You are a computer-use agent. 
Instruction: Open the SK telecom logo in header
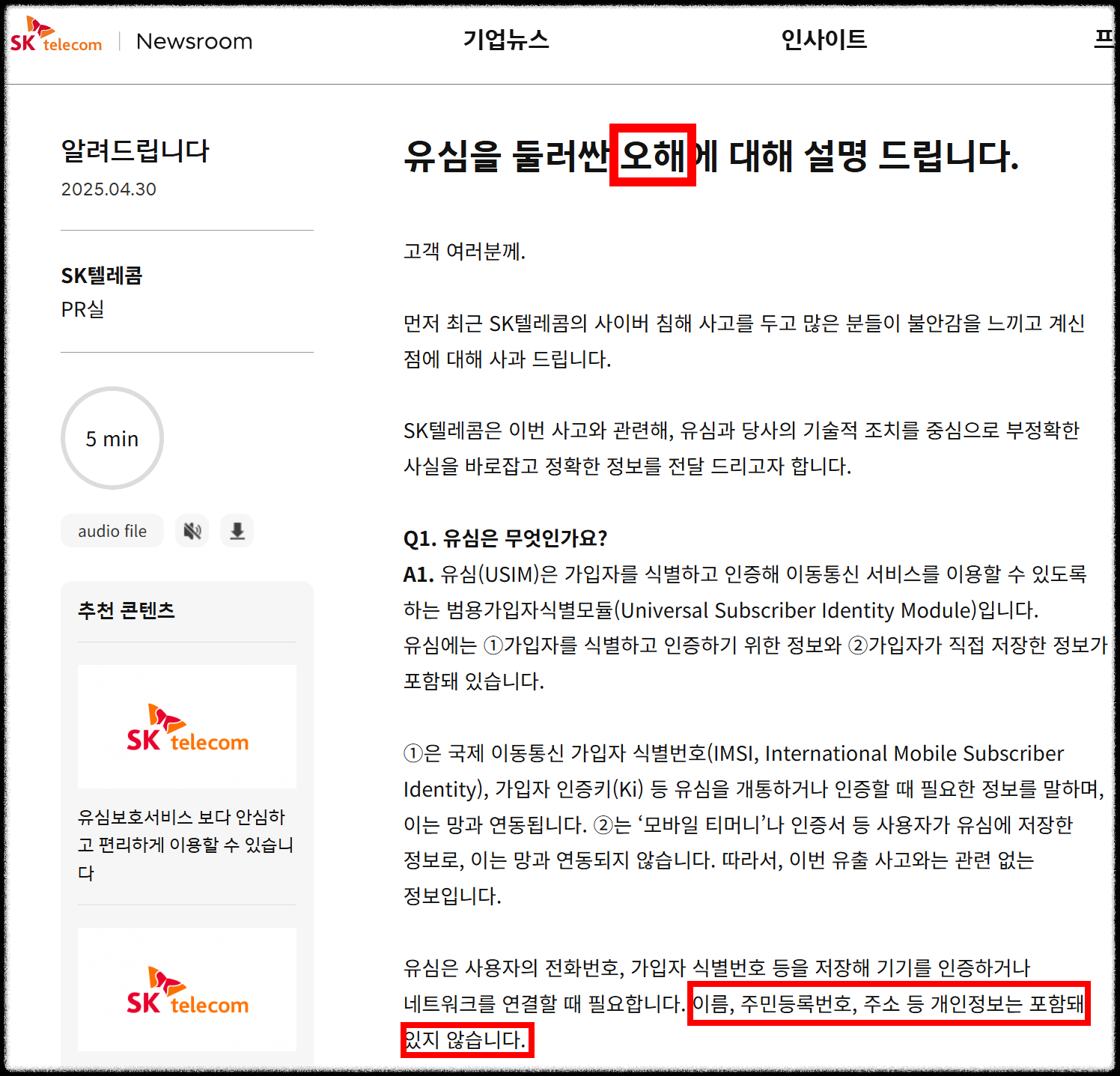56,36
